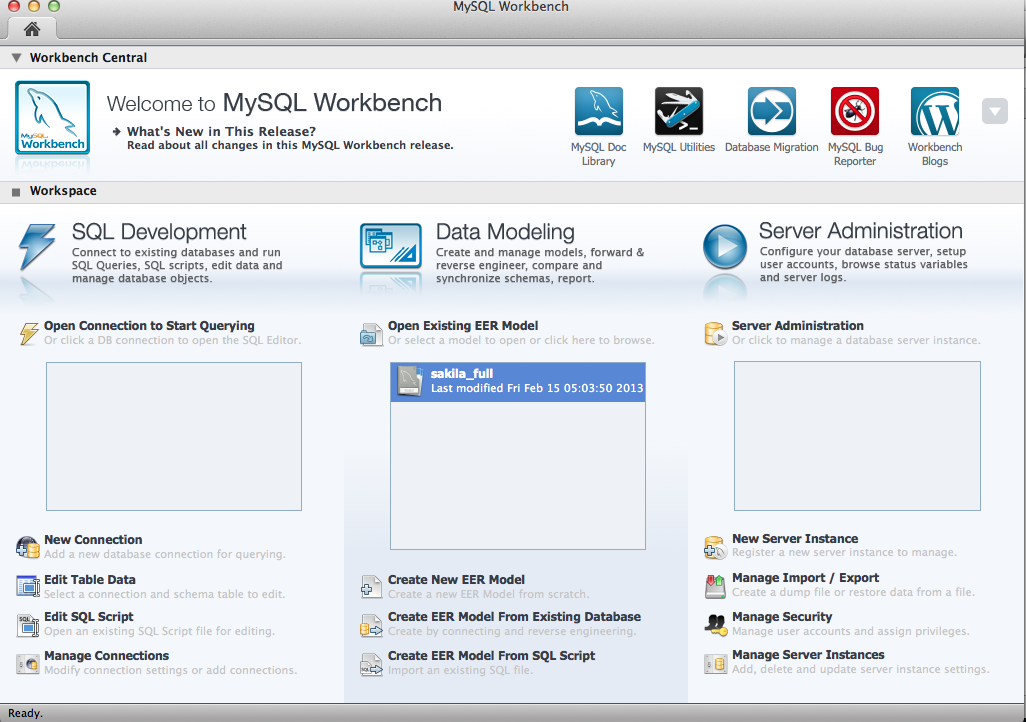Click the Server Administration play icon
The height and width of the screenshot is (722, 1026).
[x=724, y=247]
